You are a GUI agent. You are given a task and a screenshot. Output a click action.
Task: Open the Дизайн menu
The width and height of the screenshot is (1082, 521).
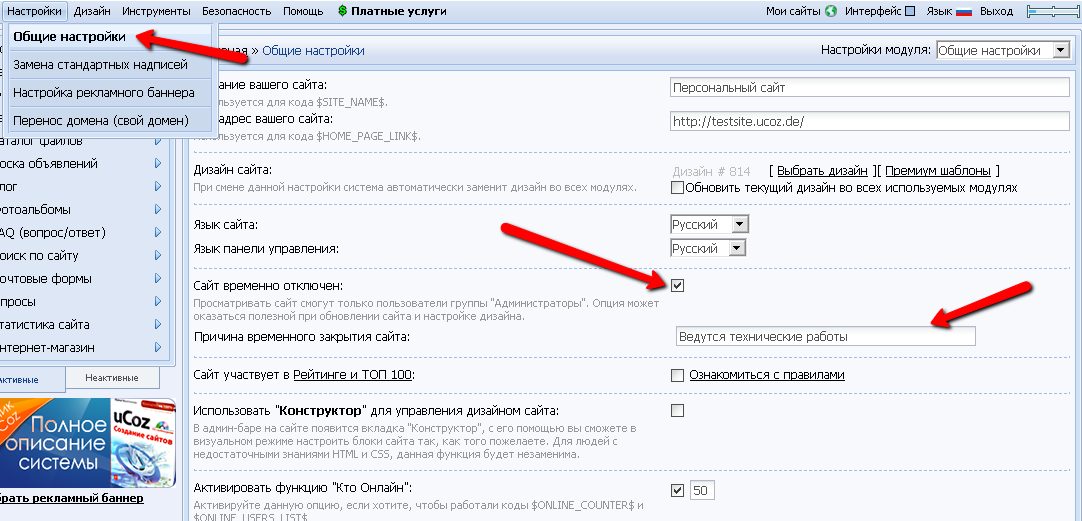(x=92, y=11)
